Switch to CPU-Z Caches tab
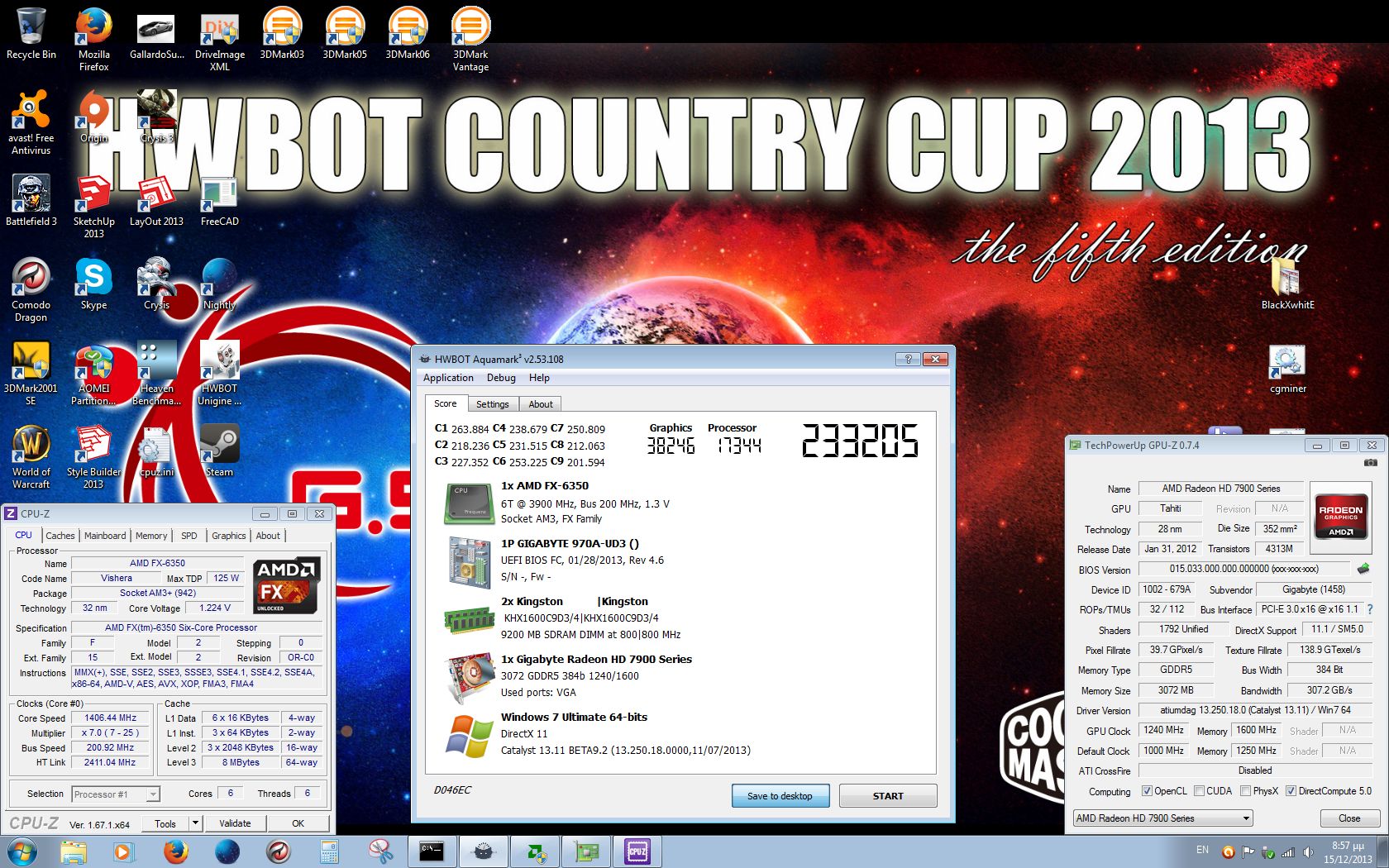This screenshot has width=1389, height=868. point(60,536)
